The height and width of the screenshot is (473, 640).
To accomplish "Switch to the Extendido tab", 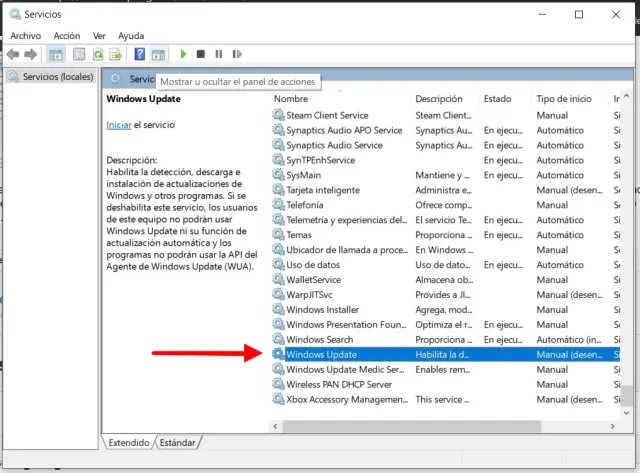I will click(129, 442).
